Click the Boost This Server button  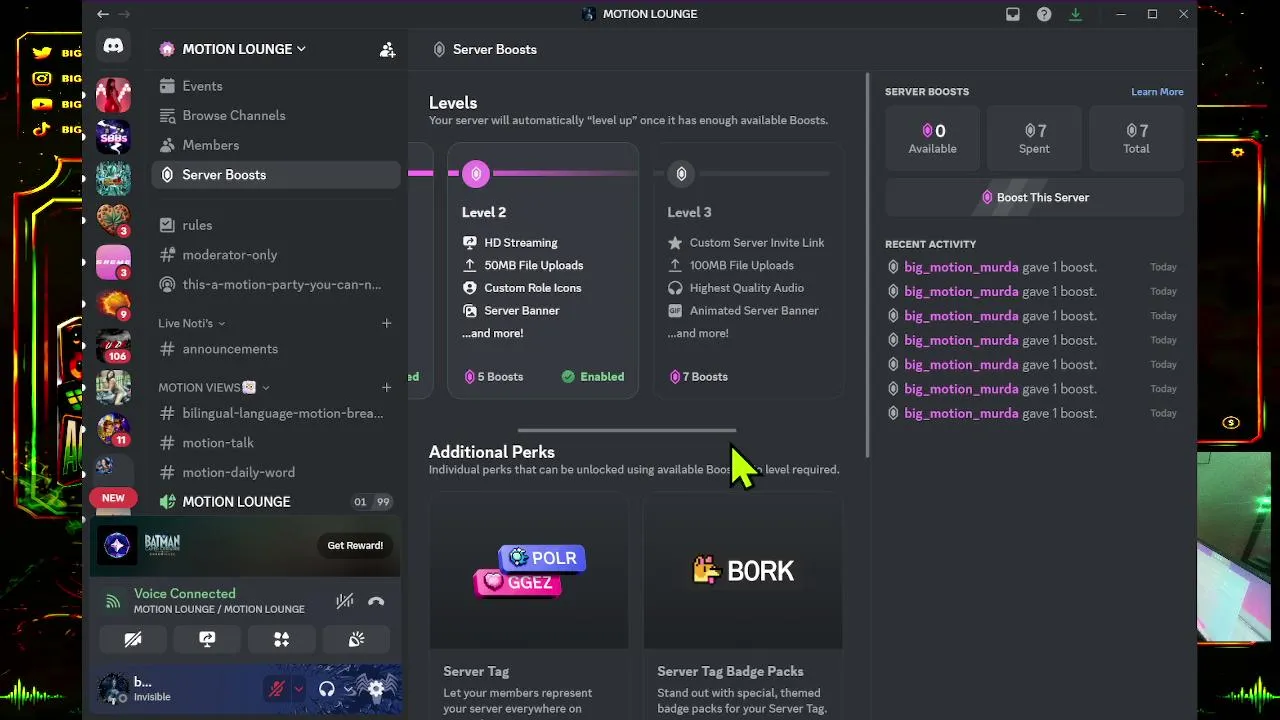coord(1034,197)
